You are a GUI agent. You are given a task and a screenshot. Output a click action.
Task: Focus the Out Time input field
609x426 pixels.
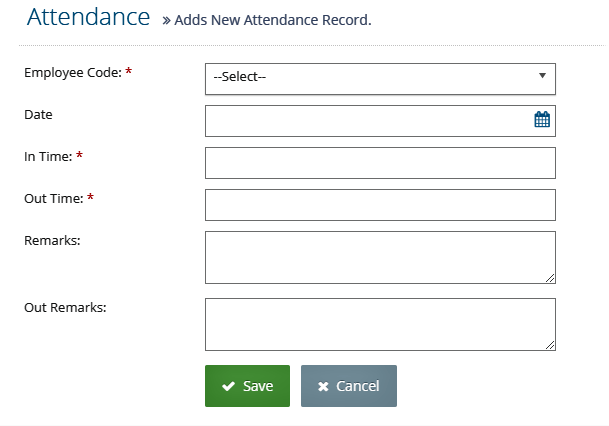click(x=380, y=205)
